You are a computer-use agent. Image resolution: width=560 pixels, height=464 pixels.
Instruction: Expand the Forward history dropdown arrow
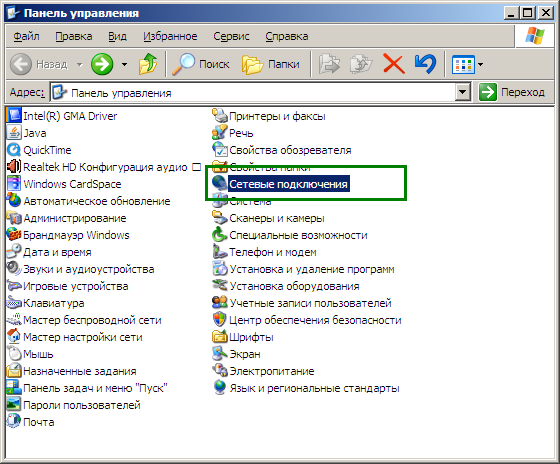[124, 65]
